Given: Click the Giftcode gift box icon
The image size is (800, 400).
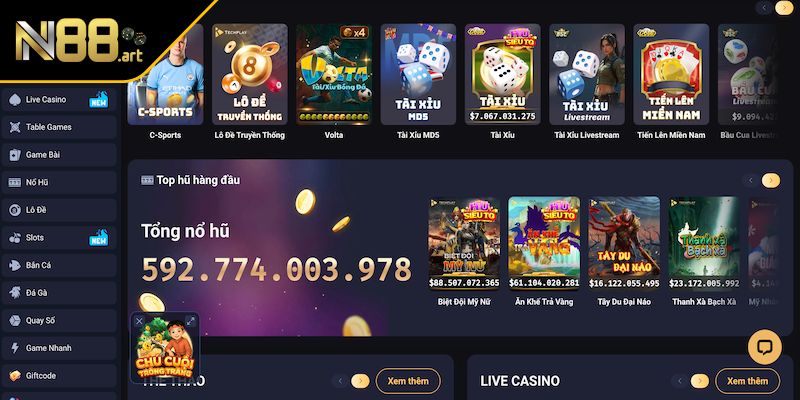Looking at the screenshot, I should [15, 376].
